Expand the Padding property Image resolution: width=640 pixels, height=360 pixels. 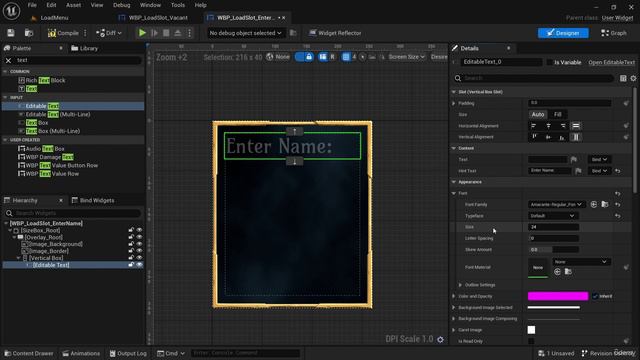tap(453, 104)
